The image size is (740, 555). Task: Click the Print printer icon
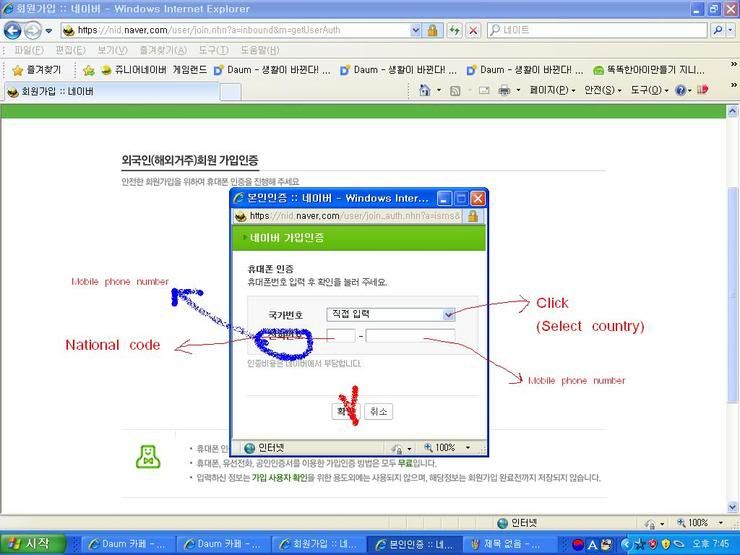(504, 90)
